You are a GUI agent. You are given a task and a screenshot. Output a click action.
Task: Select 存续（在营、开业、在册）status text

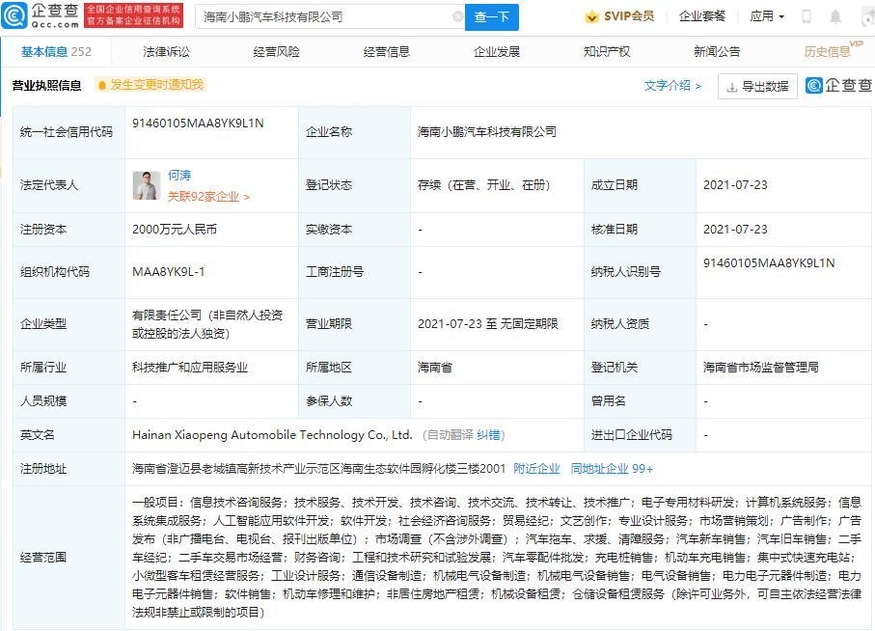coord(484,185)
